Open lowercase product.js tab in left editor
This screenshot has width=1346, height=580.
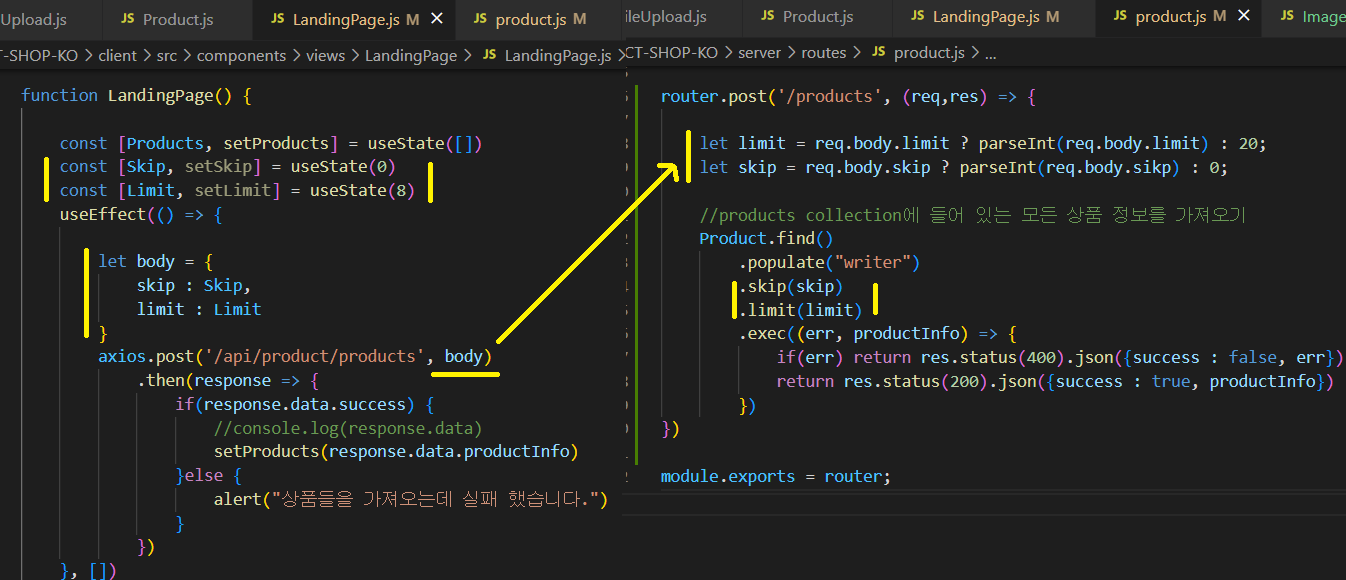coord(530,19)
